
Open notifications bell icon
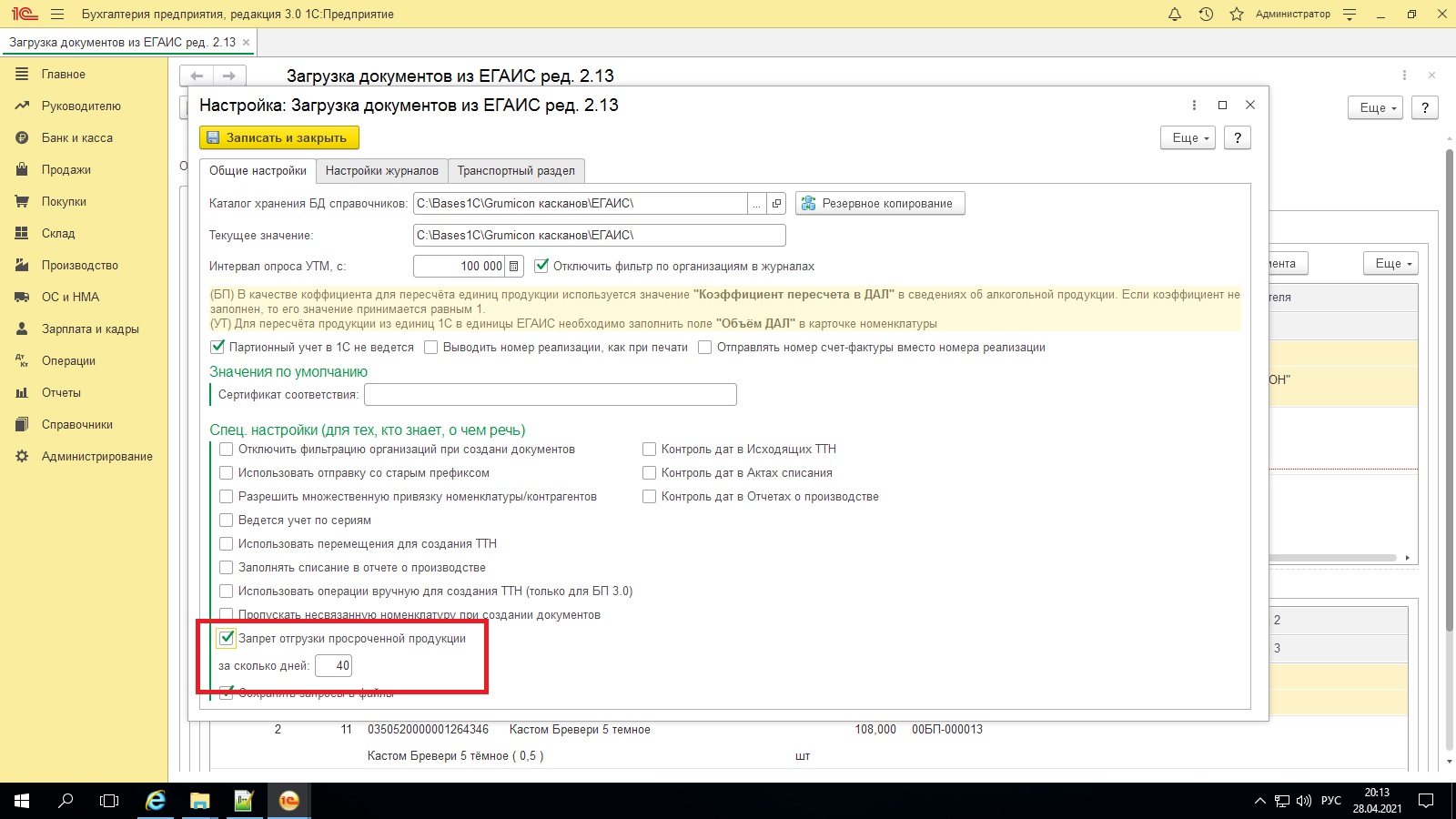point(1175,14)
